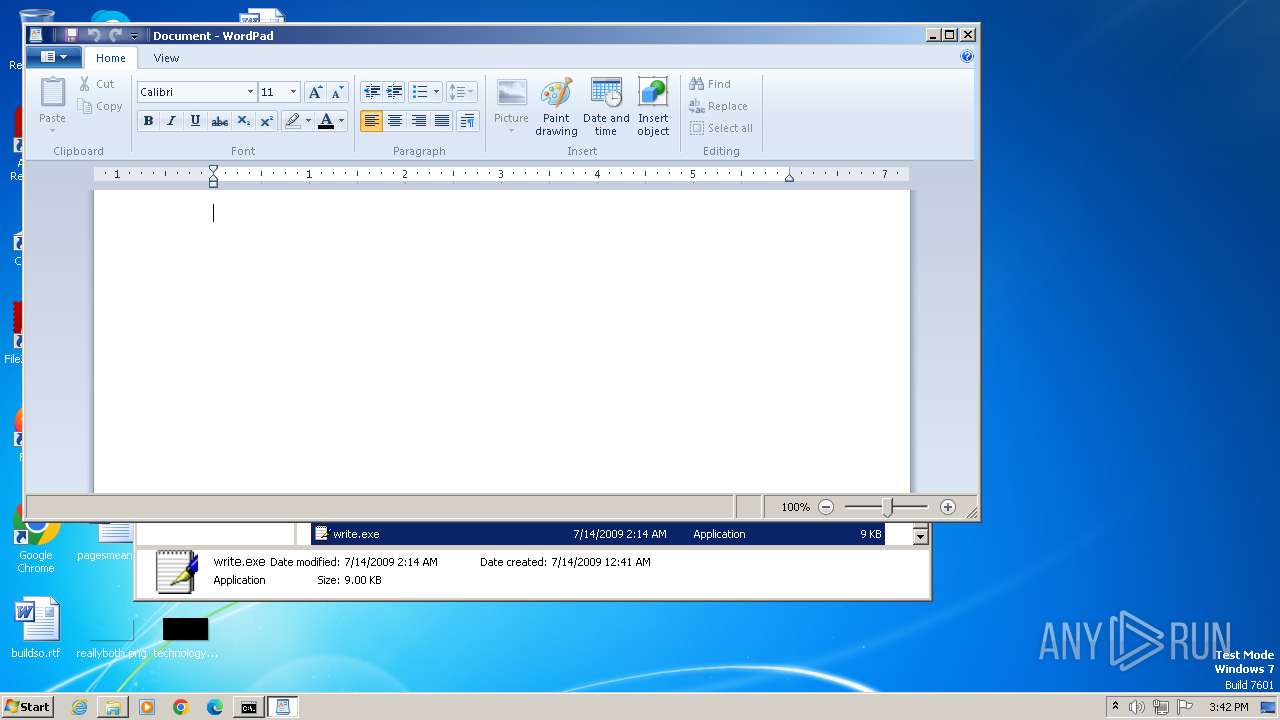
Task: Click the Replace button
Action: point(718,106)
